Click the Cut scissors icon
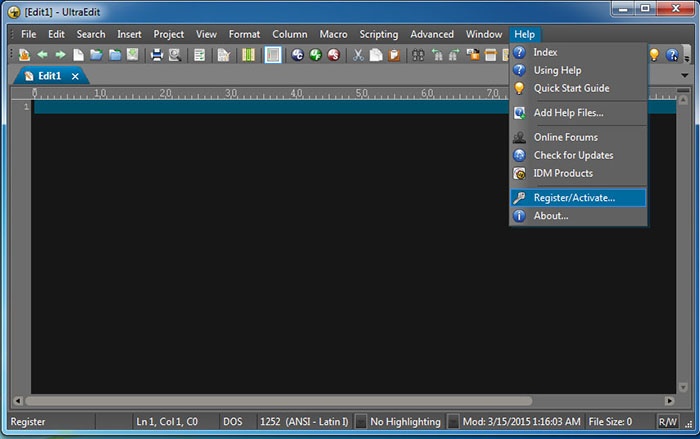Image resolution: width=700 pixels, height=439 pixels. [357, 55]
